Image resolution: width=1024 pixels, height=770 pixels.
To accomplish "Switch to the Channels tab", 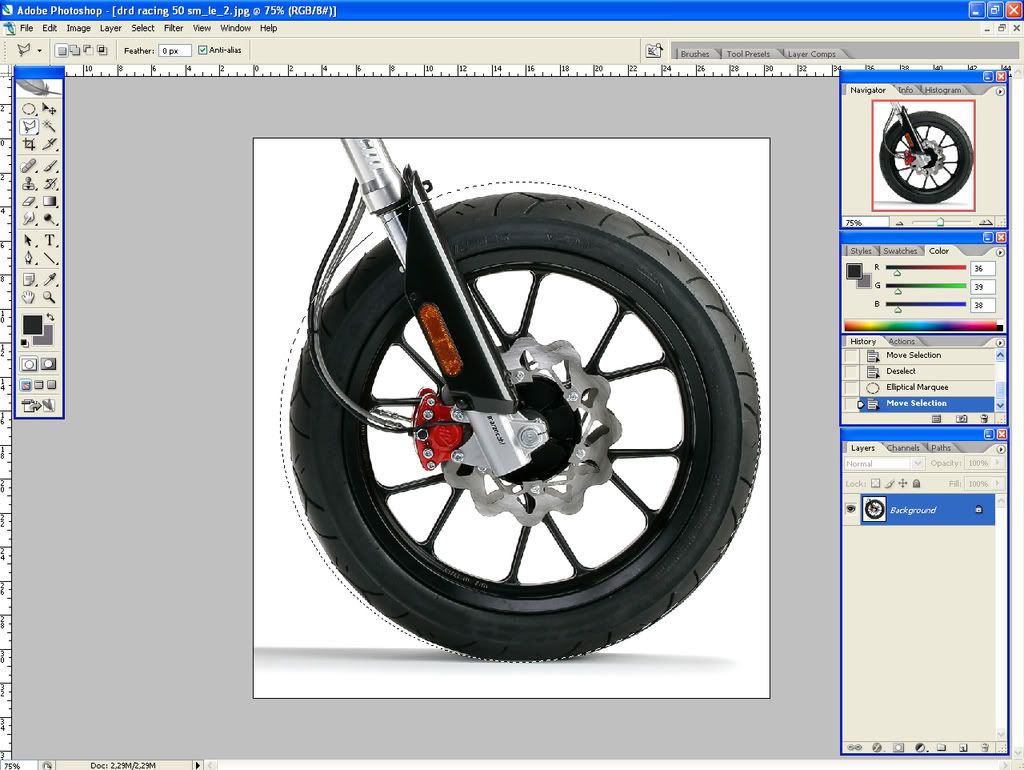I will tap(903, 448).
